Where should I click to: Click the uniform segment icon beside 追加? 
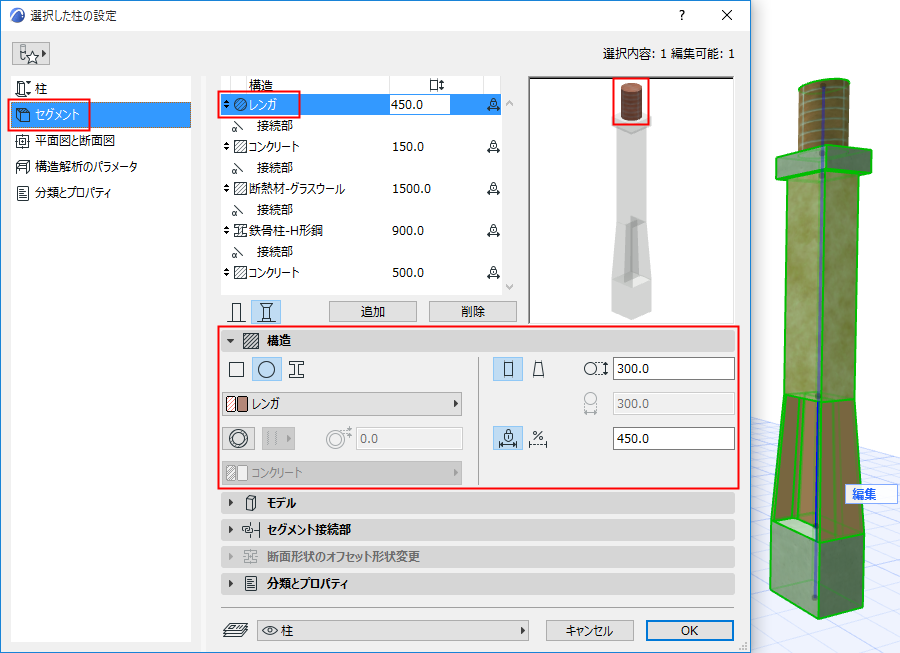(x=236, y=311)
